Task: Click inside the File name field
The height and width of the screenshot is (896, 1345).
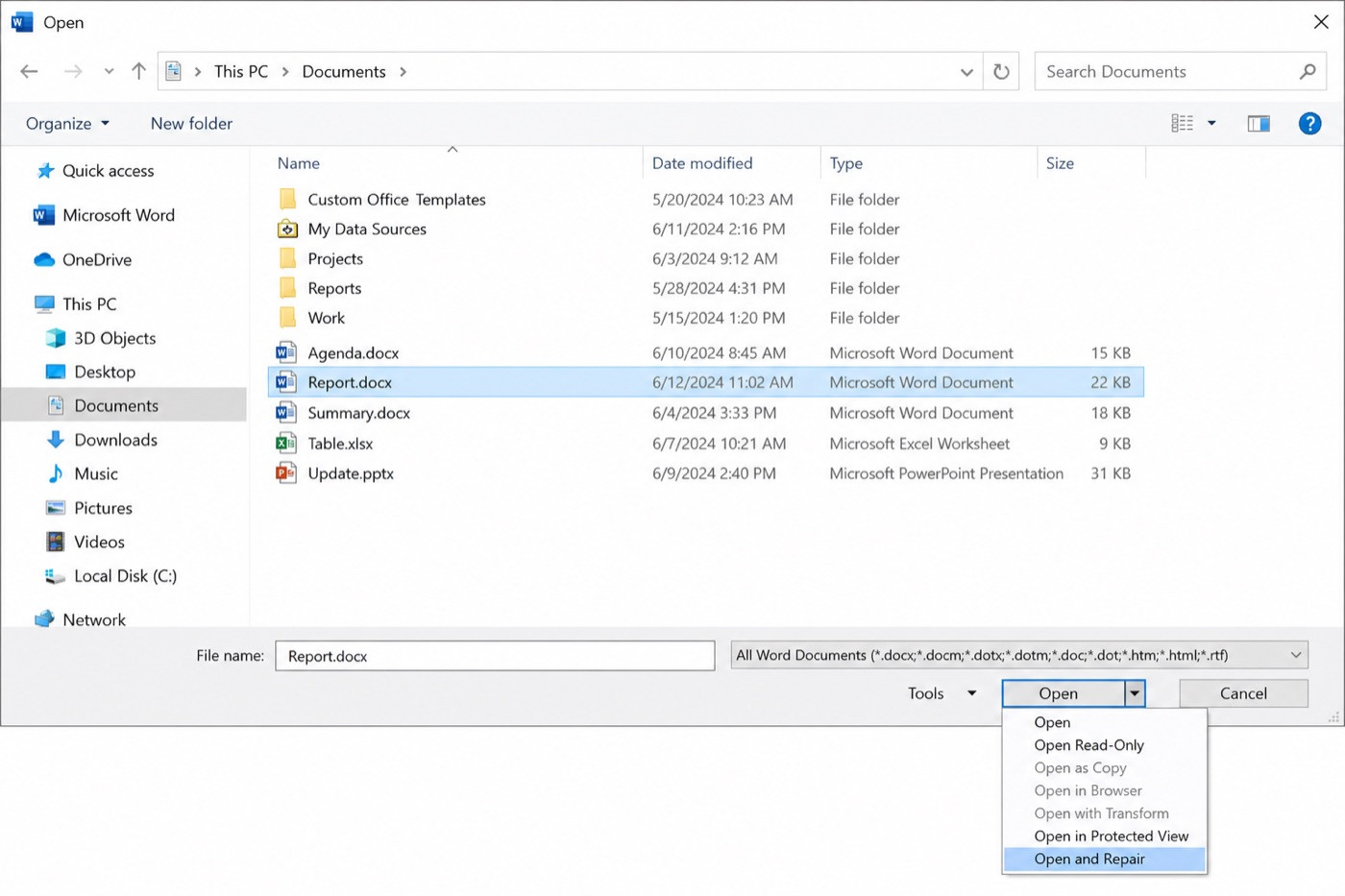Action: (495, 656)
